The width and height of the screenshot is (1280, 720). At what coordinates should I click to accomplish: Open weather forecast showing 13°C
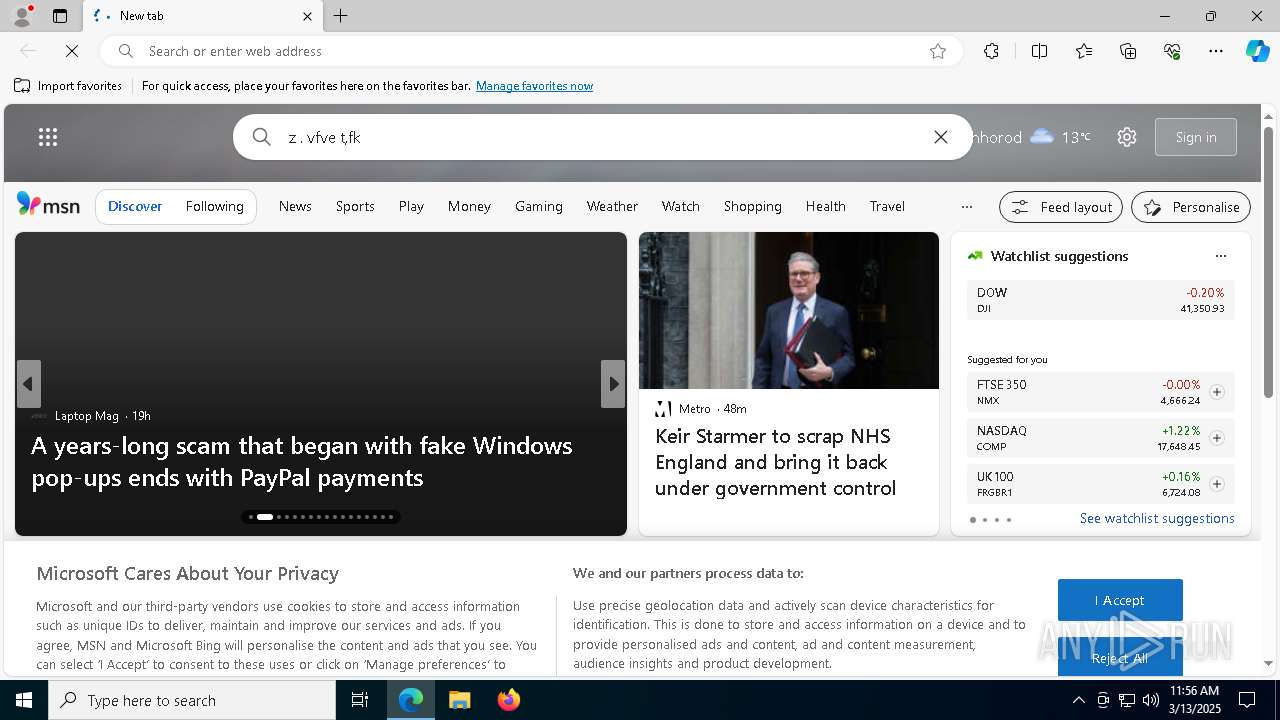(1060, 137)
